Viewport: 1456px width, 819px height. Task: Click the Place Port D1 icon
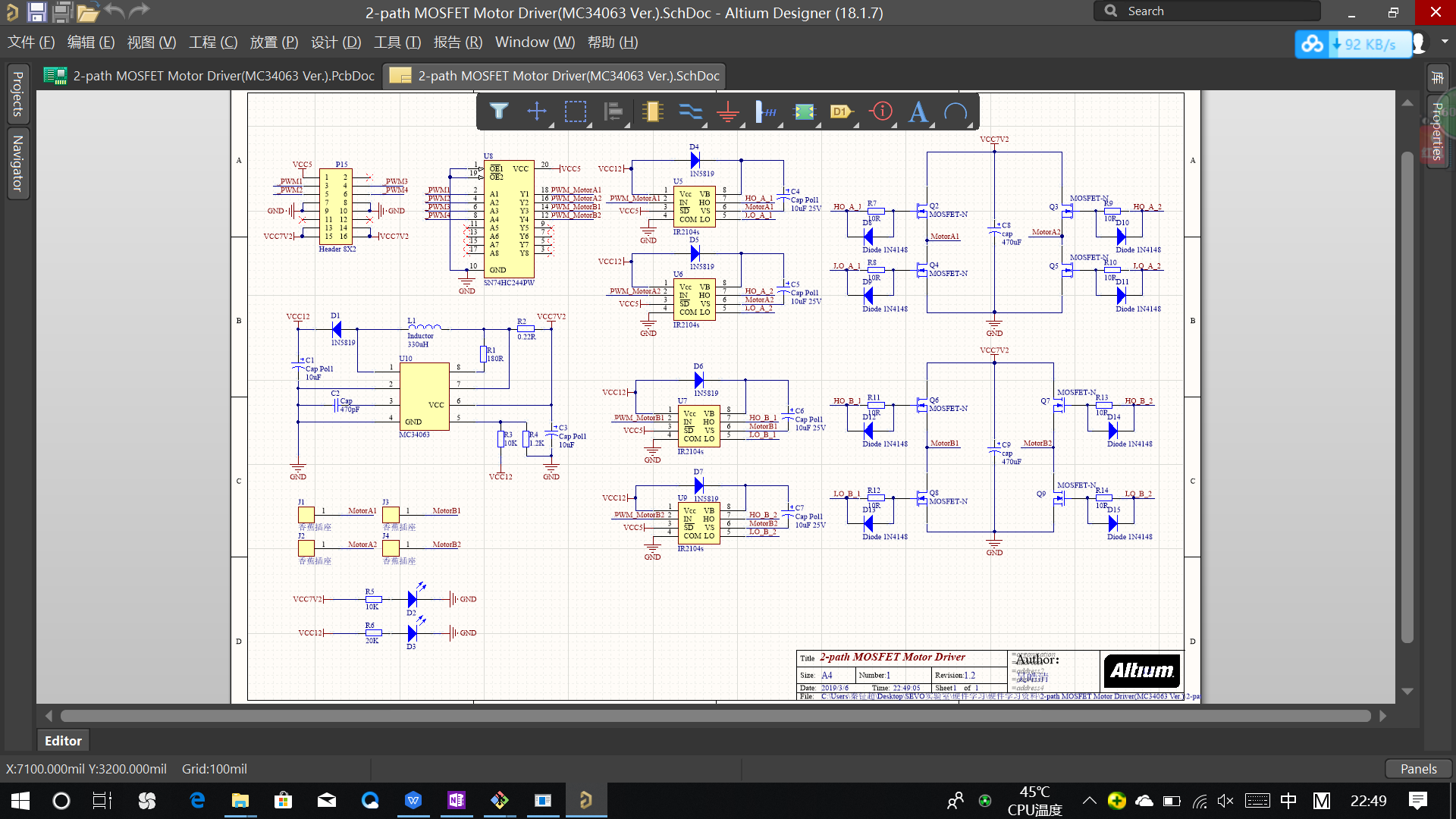[x=841, y=111]
